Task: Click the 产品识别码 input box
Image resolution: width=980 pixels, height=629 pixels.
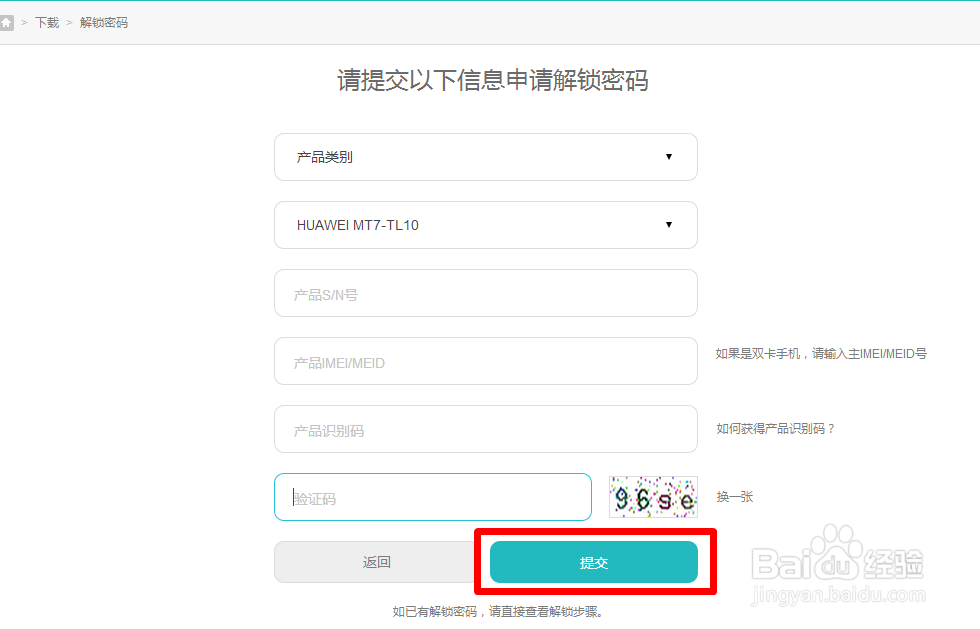Action: [485, 429]
